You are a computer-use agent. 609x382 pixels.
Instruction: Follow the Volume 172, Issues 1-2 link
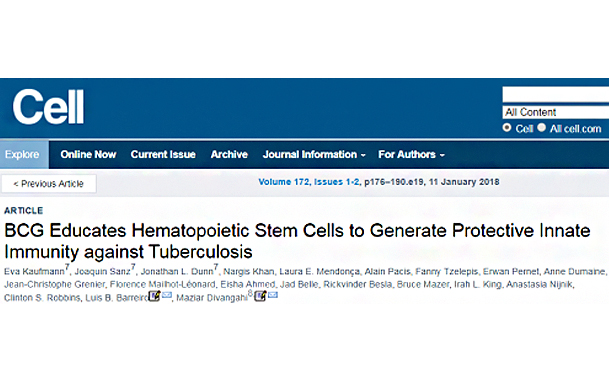[x=309, y=182]
